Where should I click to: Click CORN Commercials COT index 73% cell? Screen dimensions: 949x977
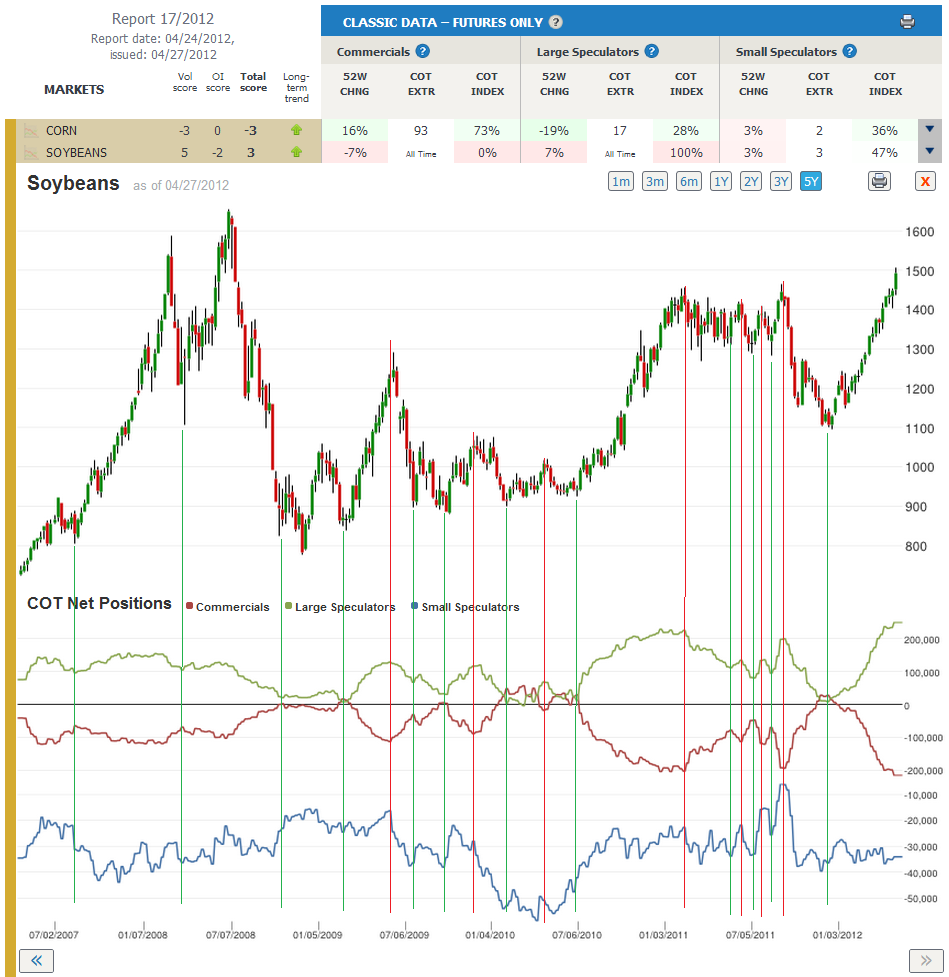(x=487, y=130)
